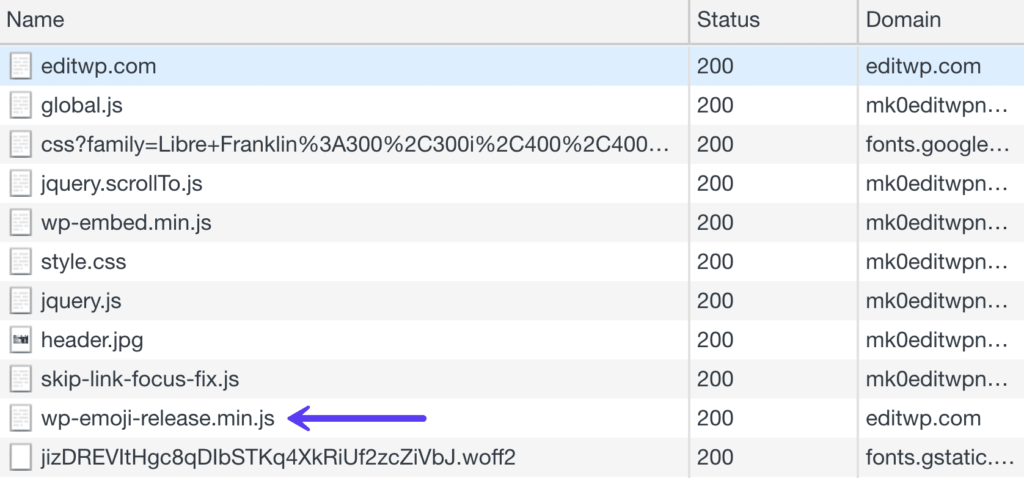Click the mk0editwpn domain of skip-link-focus-fix.js
The image size is (1024, 478).
(938, 379)
